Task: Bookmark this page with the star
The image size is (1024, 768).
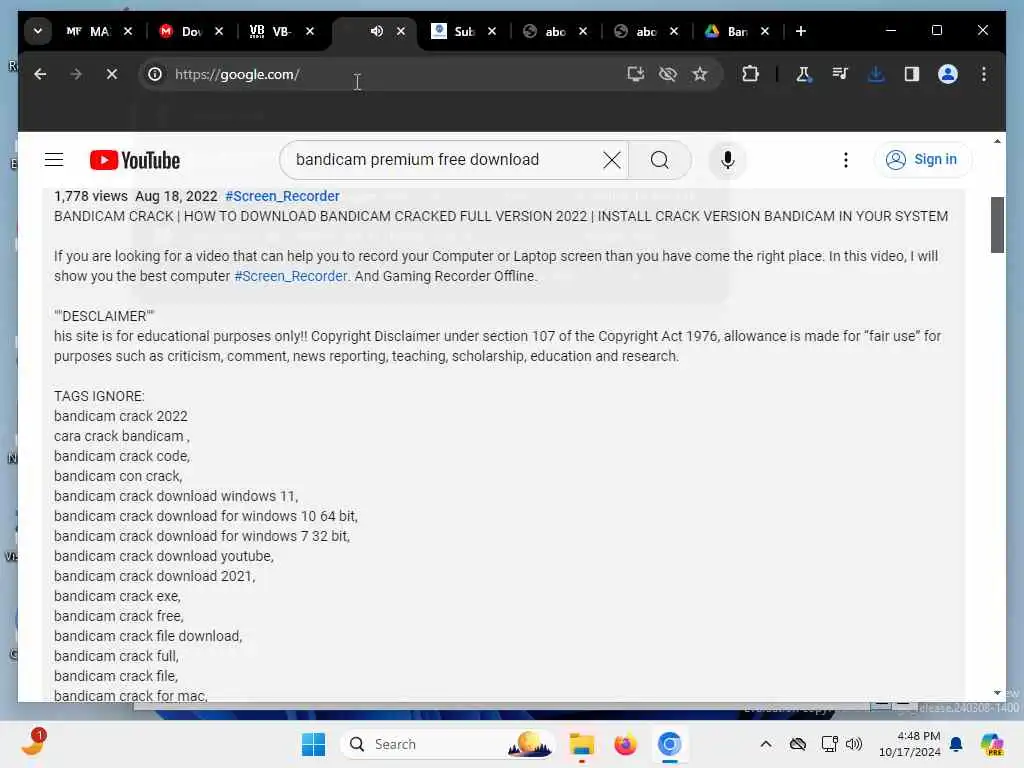Action: click(699, 74)
